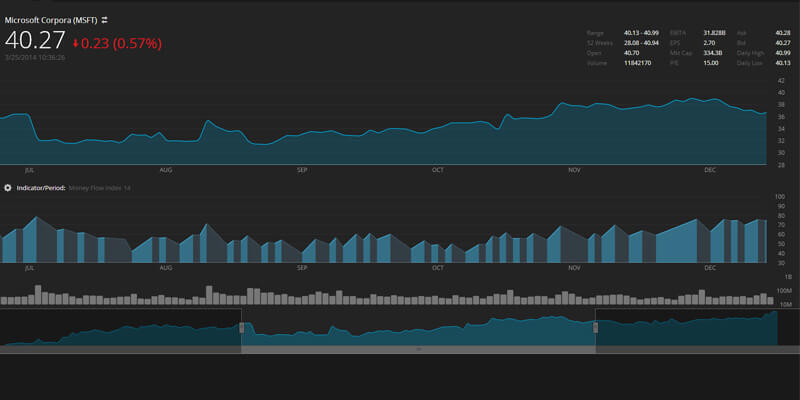Click the 52 Weeks value 28.08 - 40.94

641,43
